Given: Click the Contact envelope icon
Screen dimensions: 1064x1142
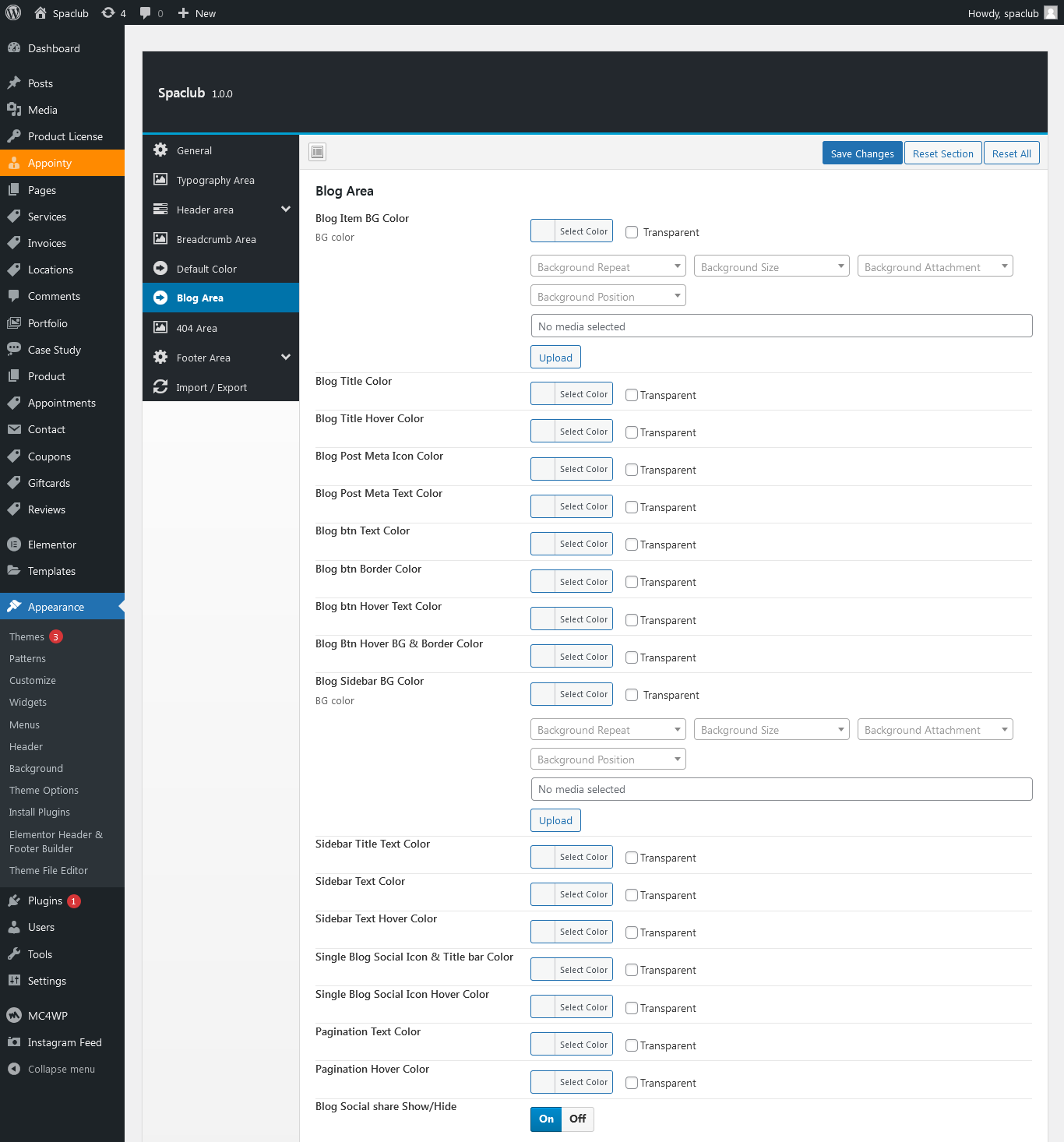Looking at the screenshot, I should 14,428.
